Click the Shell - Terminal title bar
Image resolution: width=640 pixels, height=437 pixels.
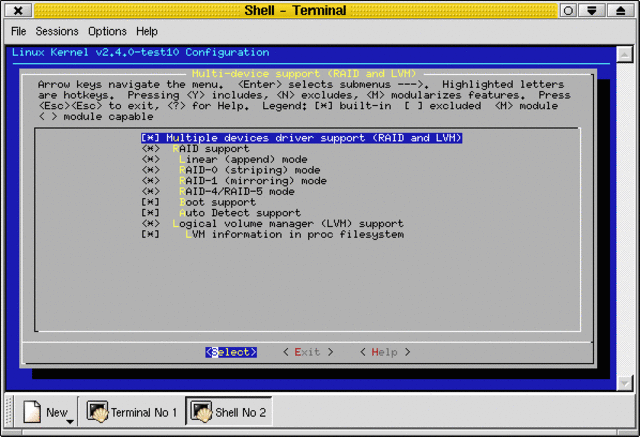(296, 10)
